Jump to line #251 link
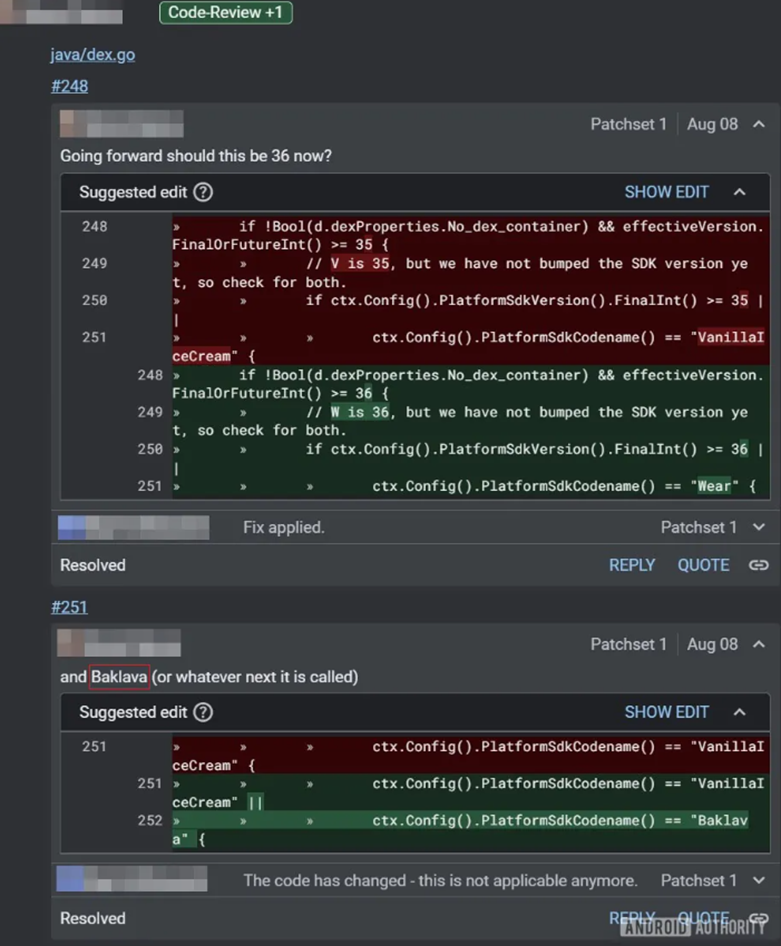This screenshot has height=946, width=781. [70, 607]
